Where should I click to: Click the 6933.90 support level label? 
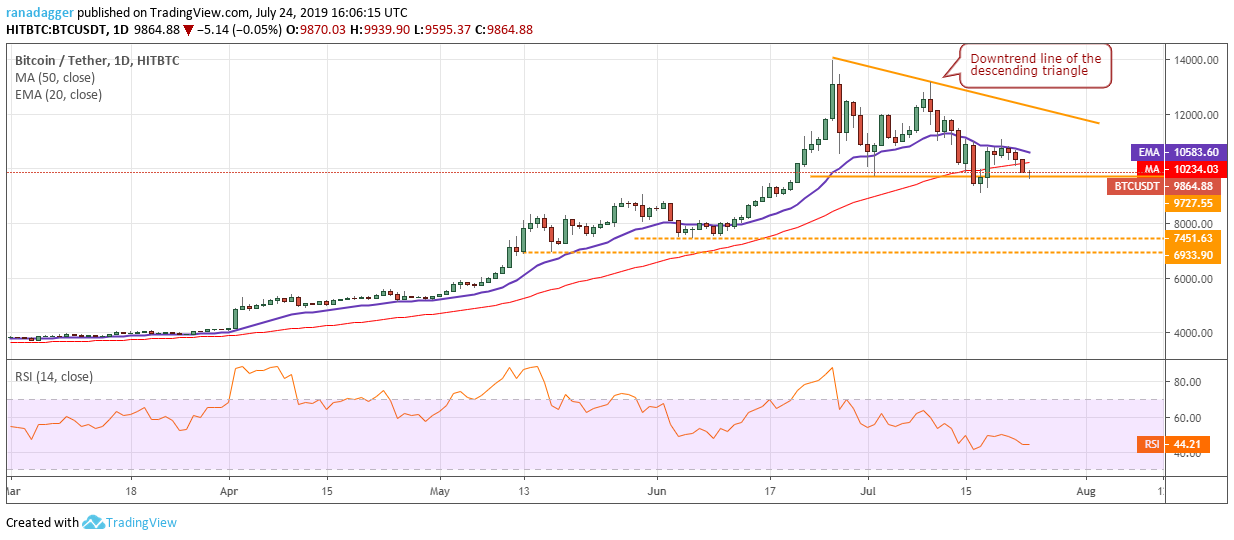click(1193, 255)
